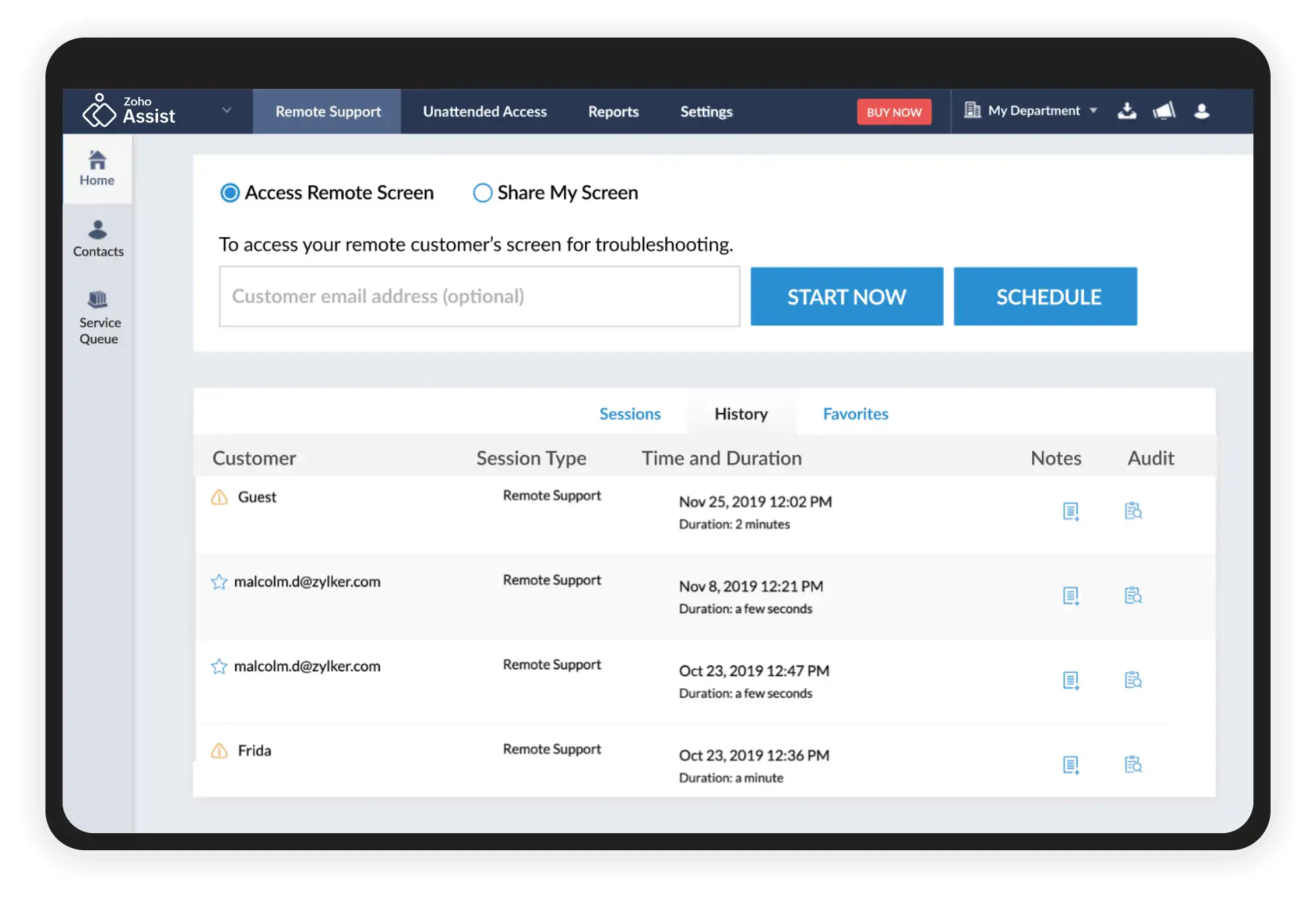Switch to the History tab
The width and height of the screenshot is (1316, 899).
(x=741, y=414)
